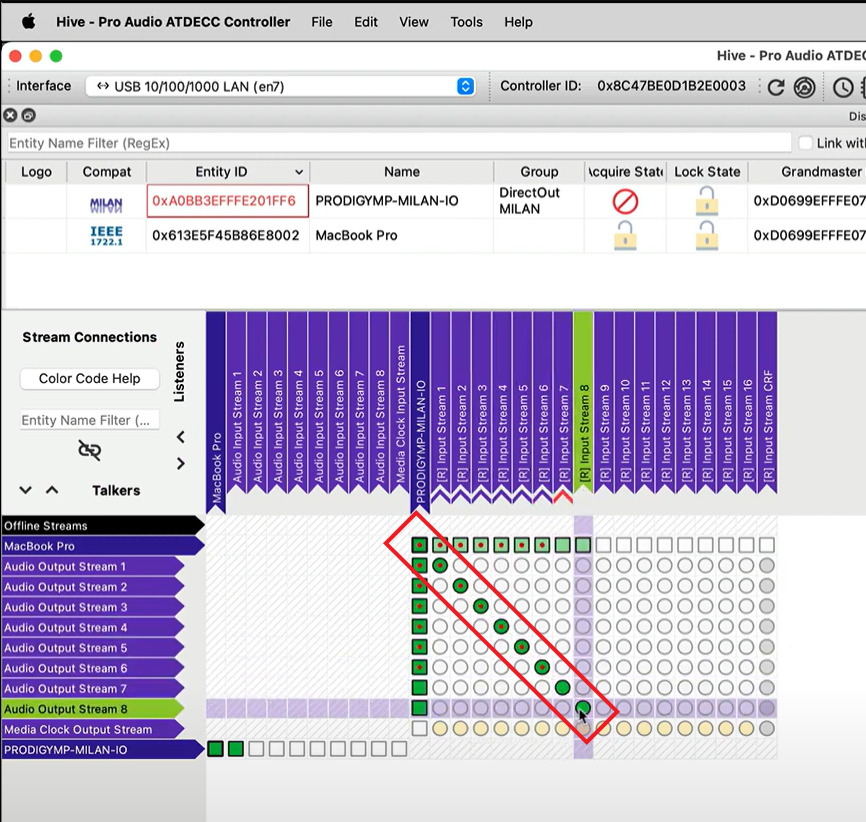Click the Compat column header
Screen dimensions: 866x822
(x=107, y=172)
